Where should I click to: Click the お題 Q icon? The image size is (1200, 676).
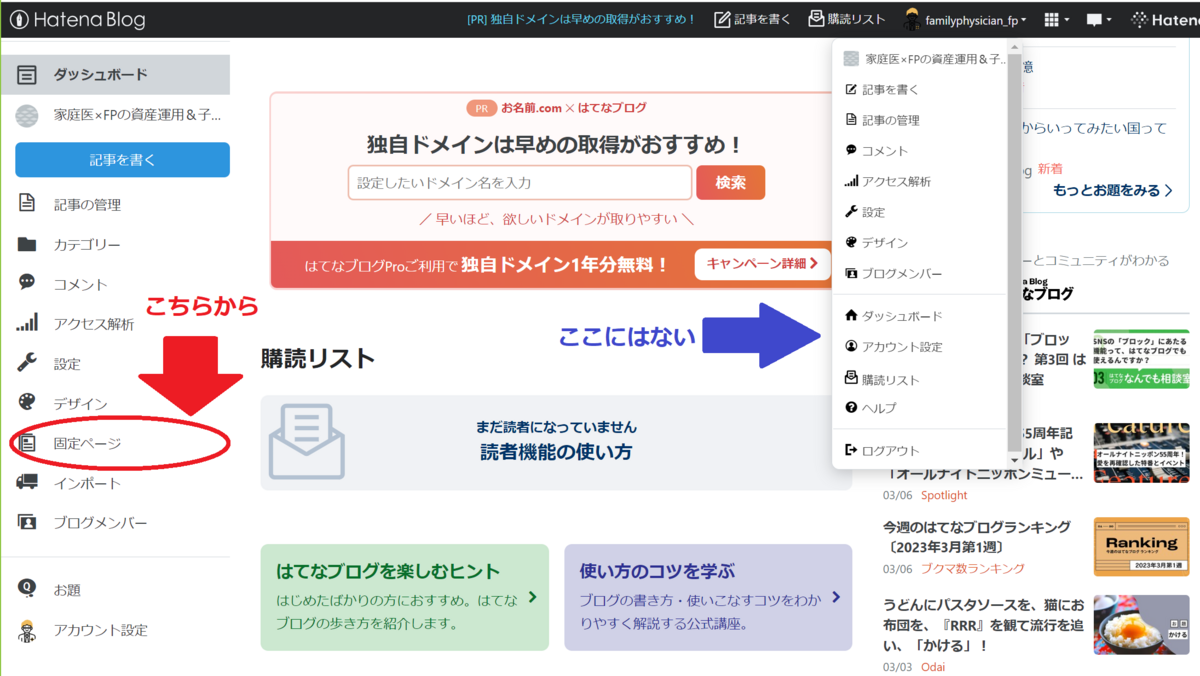pos(27,589)
